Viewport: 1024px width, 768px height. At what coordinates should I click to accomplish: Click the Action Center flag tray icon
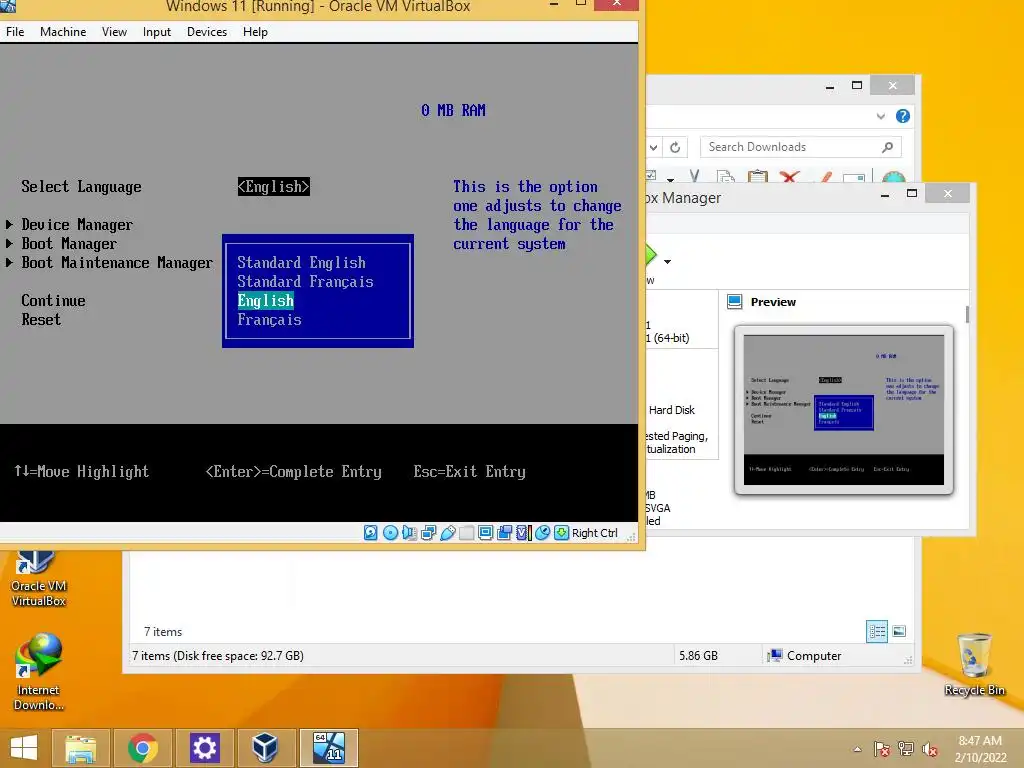point(881,749)
